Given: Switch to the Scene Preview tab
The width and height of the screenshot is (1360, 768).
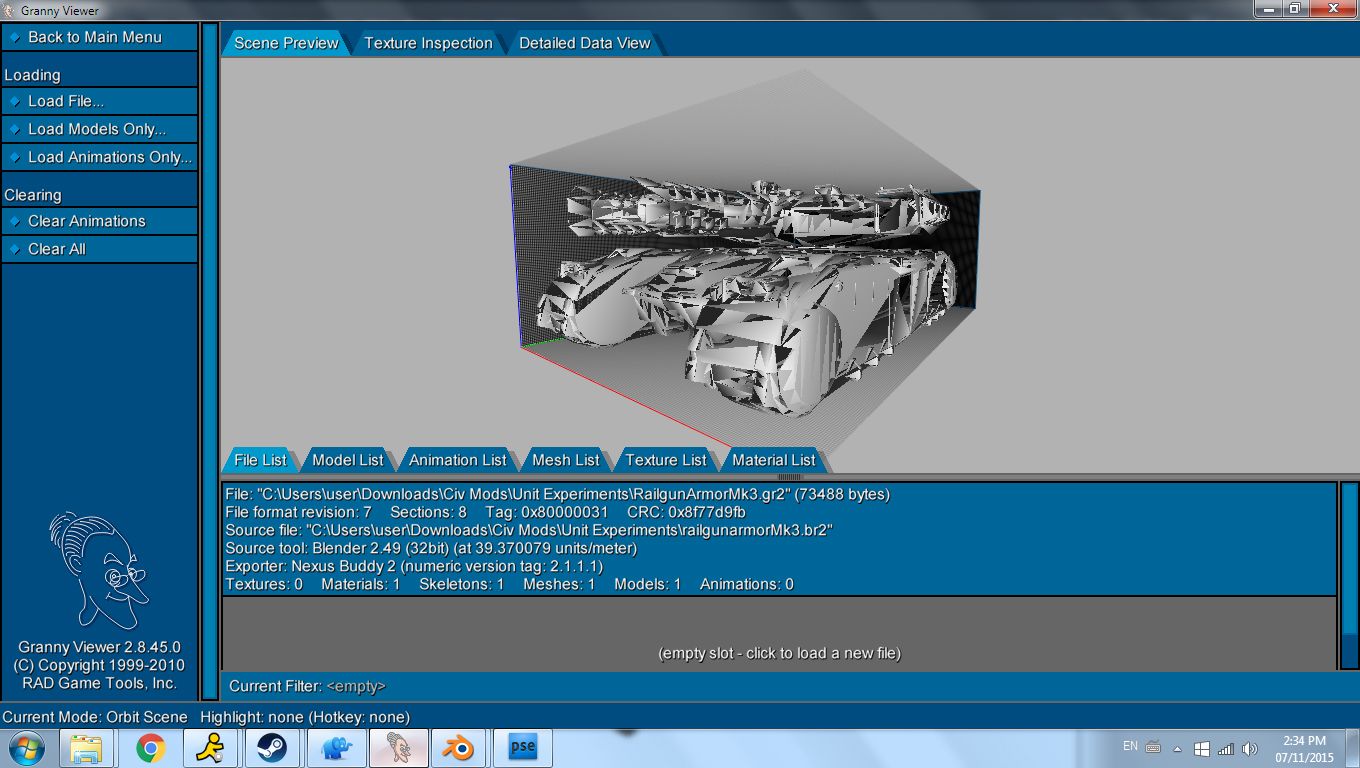Looking at the screenshot, I should [x=286, y=43].
